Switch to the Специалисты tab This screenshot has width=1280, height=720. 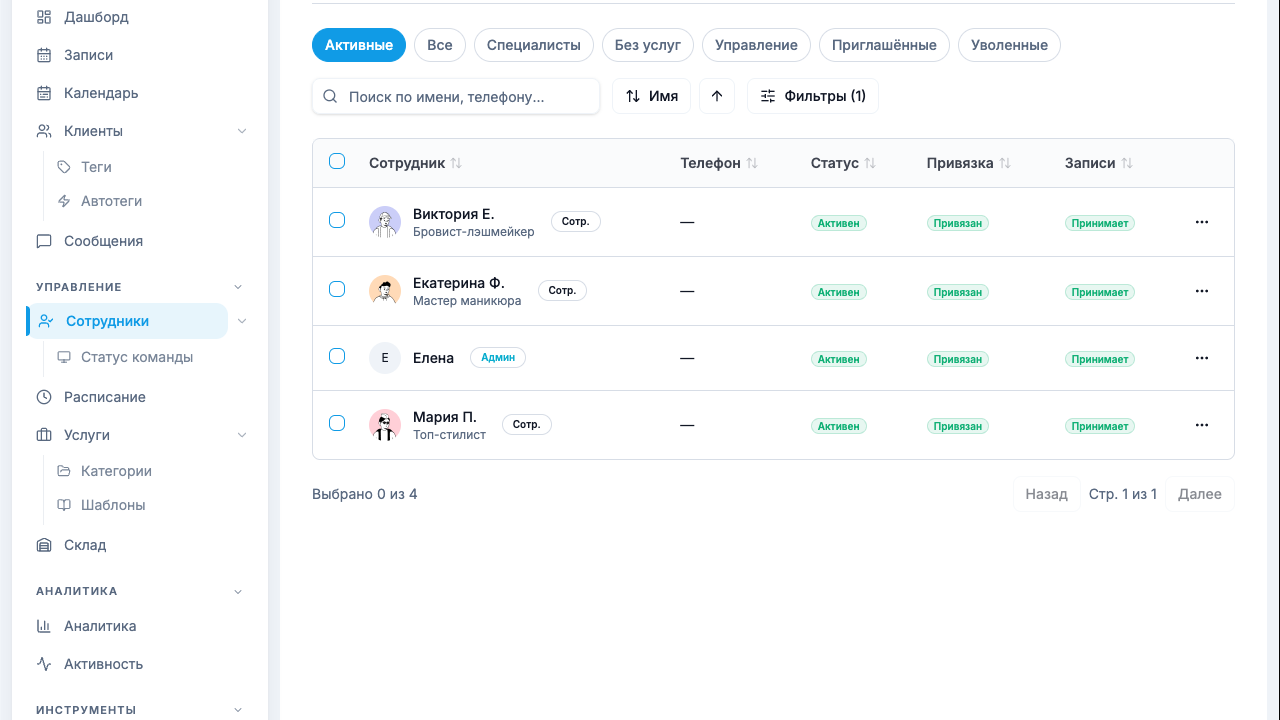(x=533, y=45)
